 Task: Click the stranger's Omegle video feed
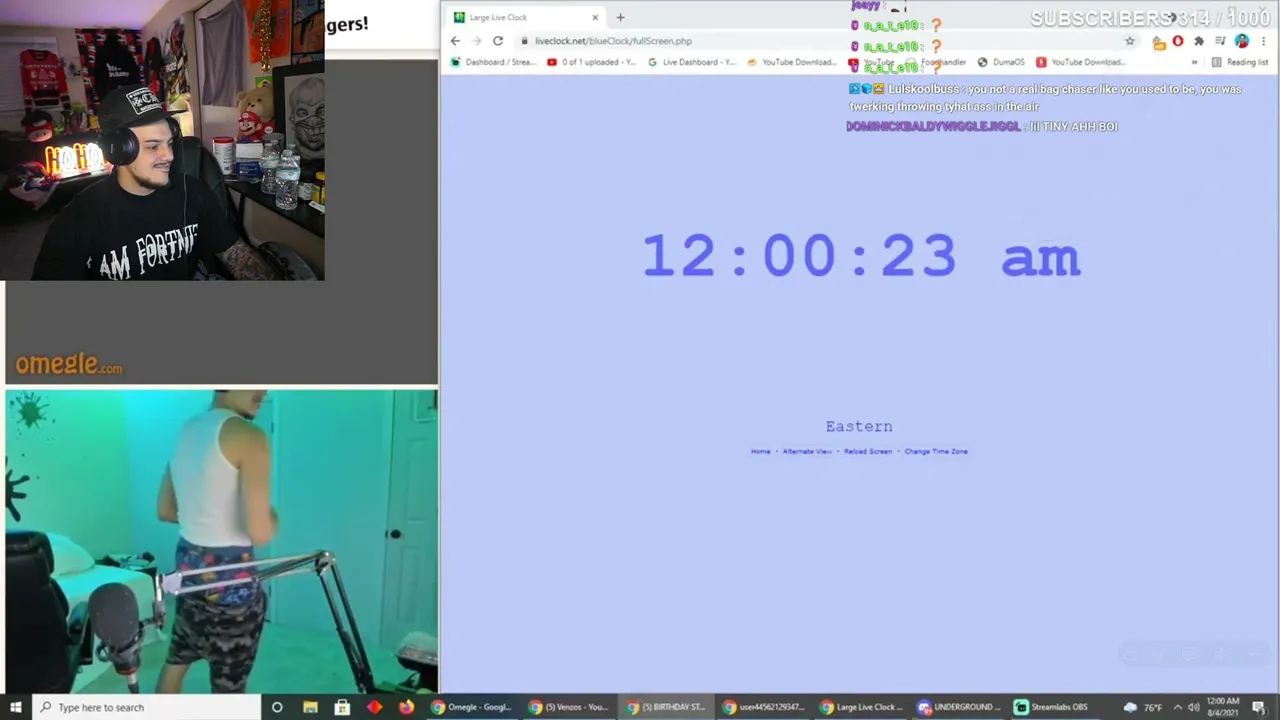[x=221, y=541]
